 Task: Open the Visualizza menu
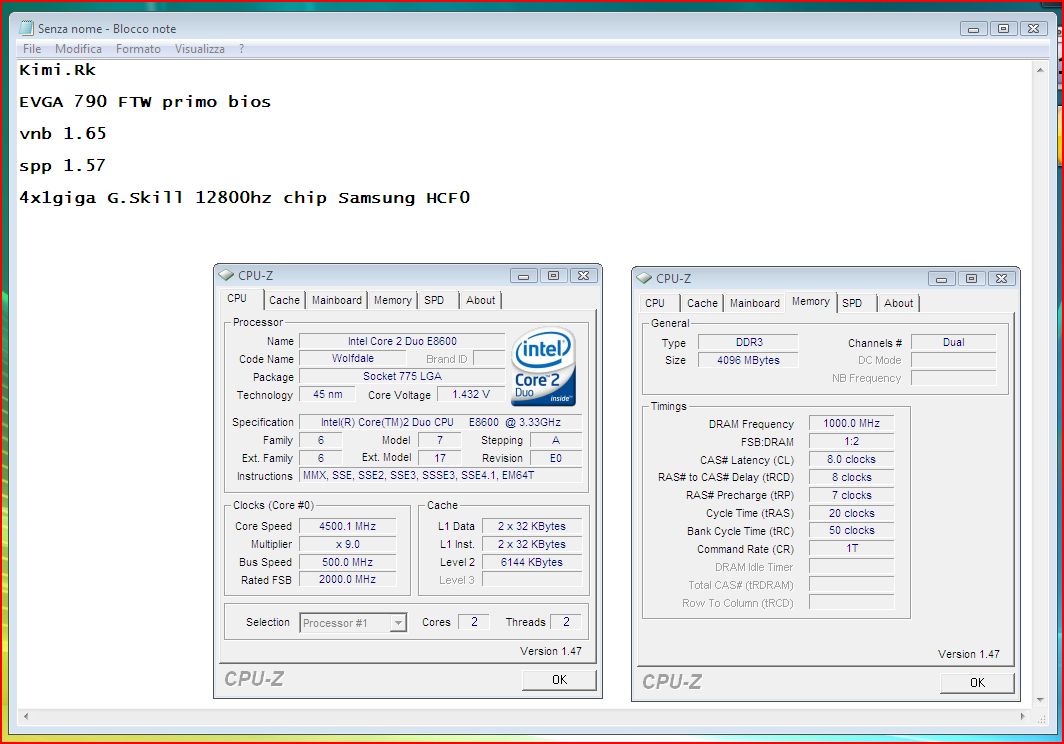coord(200,49)
